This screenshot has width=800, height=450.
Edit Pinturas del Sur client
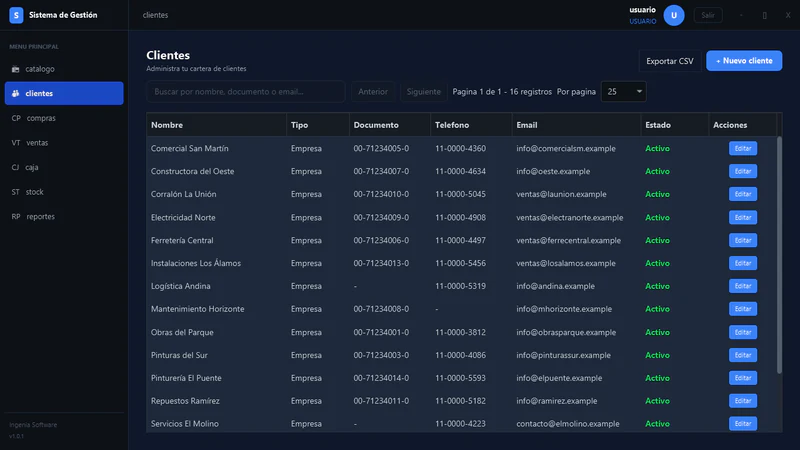point(743,355)
